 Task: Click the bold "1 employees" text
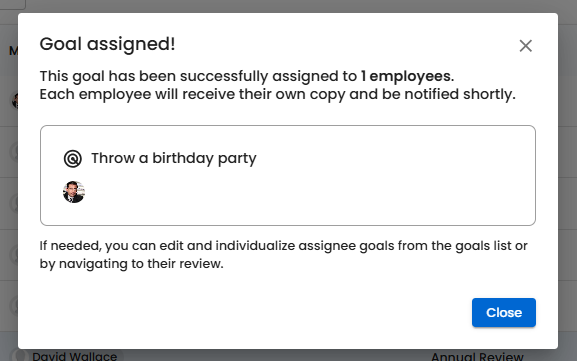tap(407, 76)
